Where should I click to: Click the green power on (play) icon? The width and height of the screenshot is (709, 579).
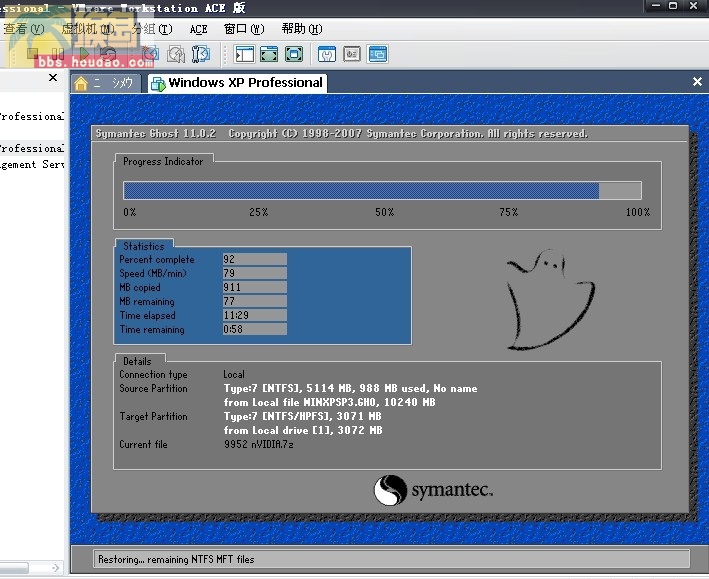point(83,54)
